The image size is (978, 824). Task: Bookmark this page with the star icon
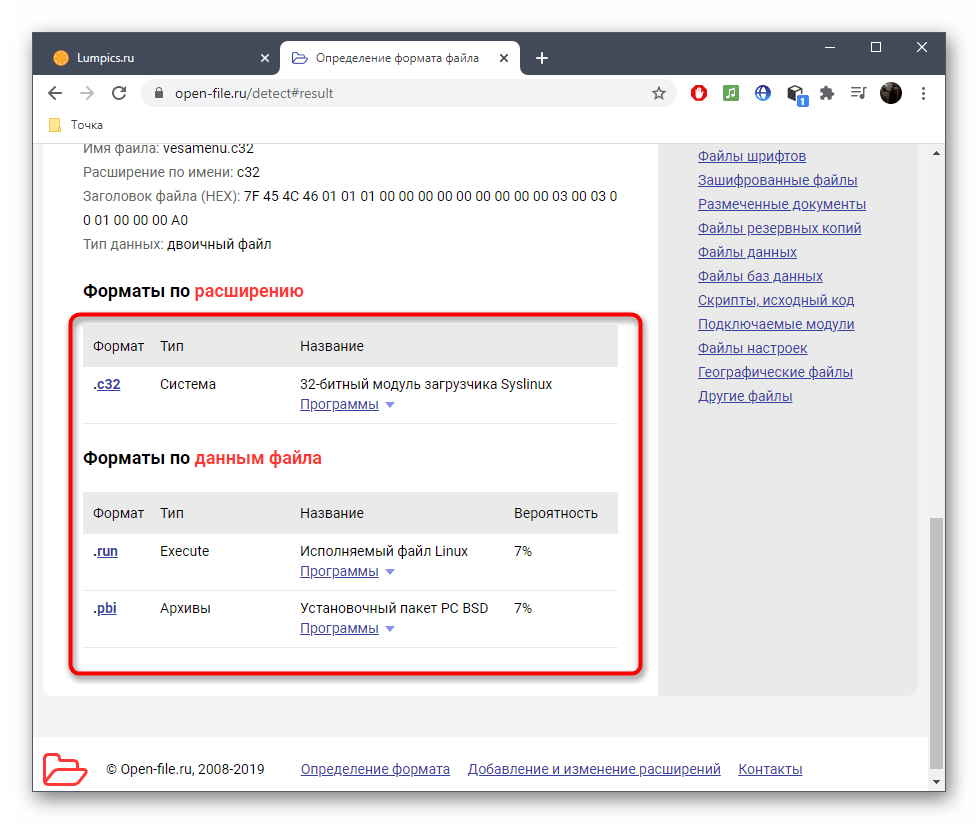point(658,93)
